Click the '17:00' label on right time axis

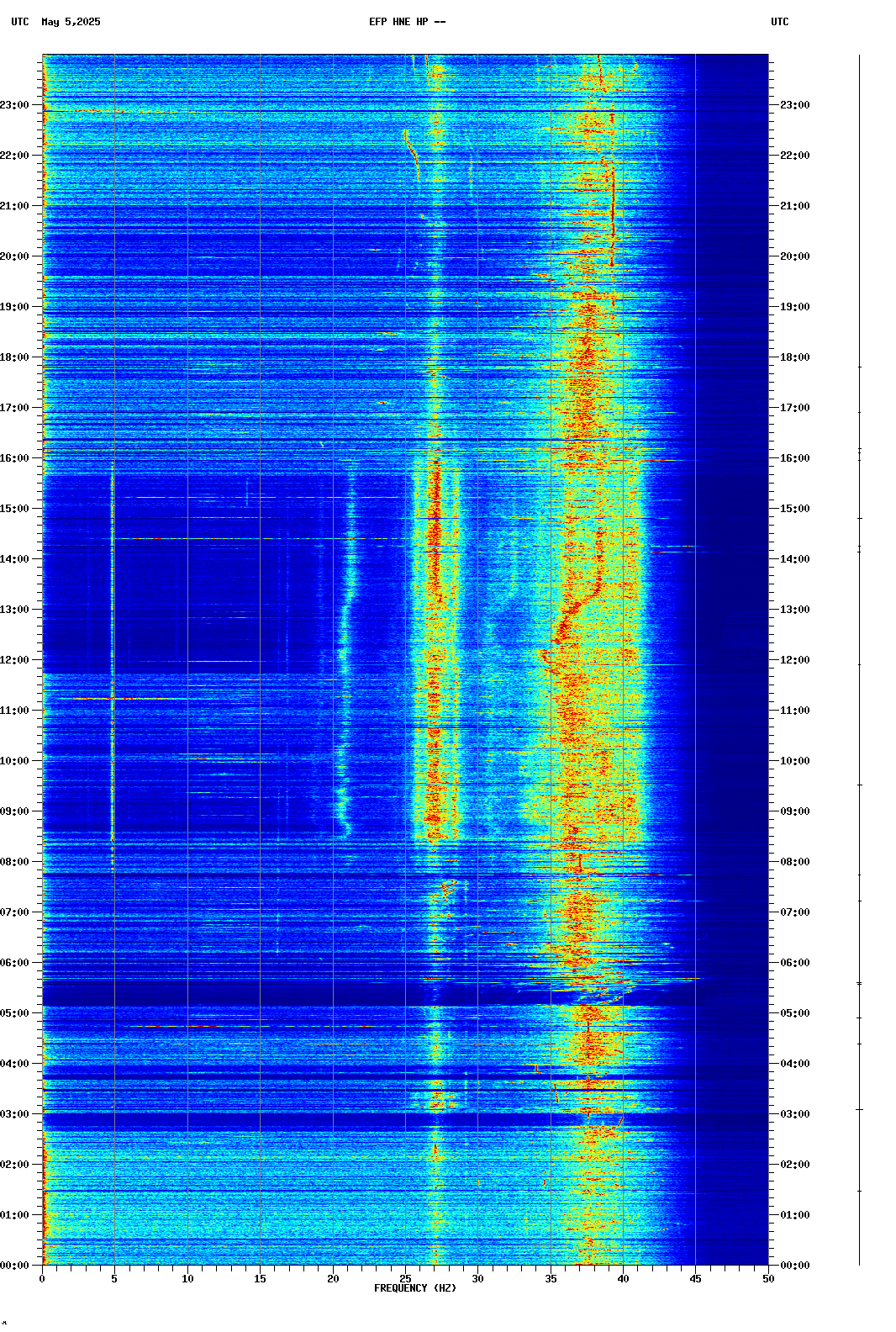[795, 408]
